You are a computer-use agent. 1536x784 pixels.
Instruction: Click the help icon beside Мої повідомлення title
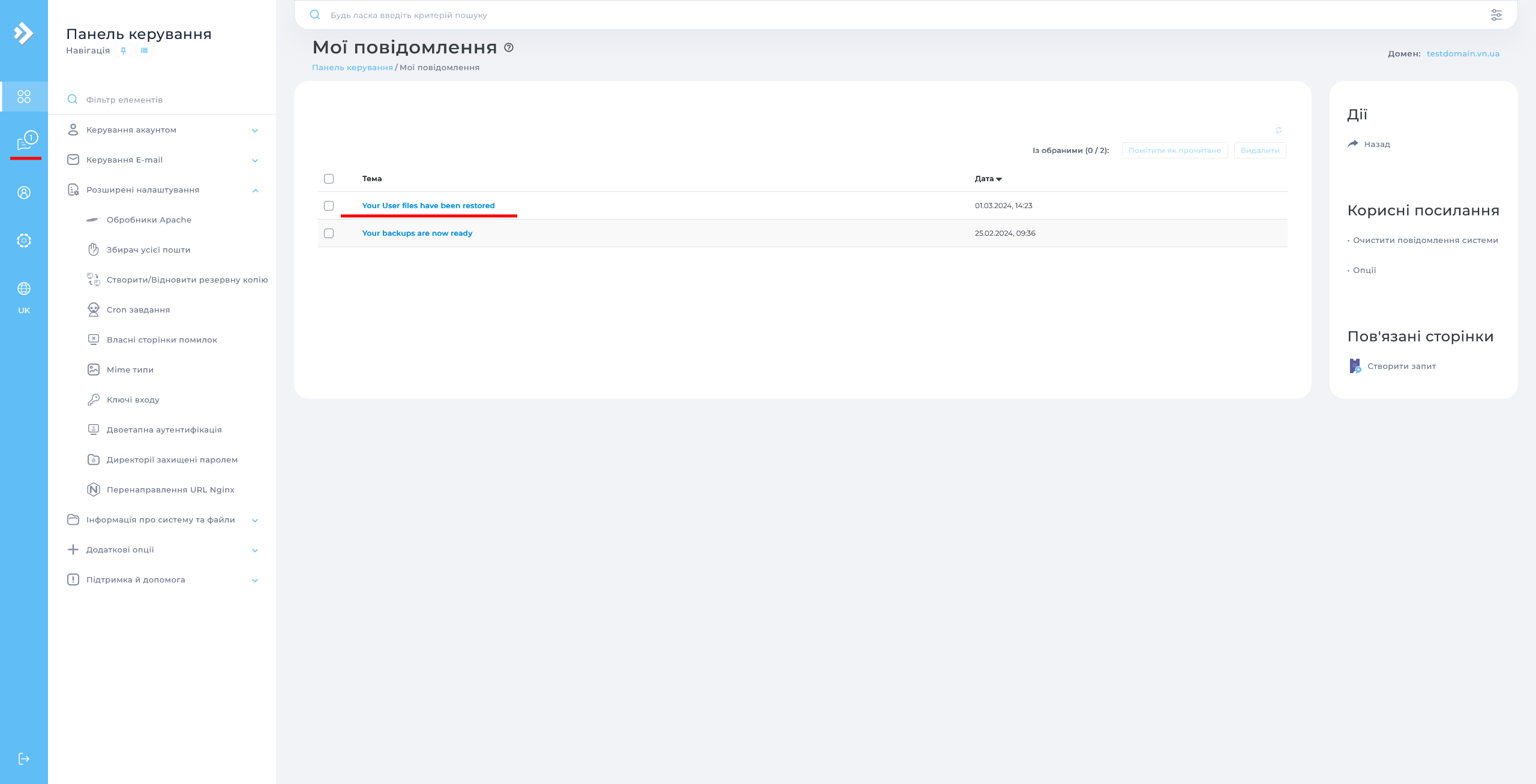(x=509, y=47)
